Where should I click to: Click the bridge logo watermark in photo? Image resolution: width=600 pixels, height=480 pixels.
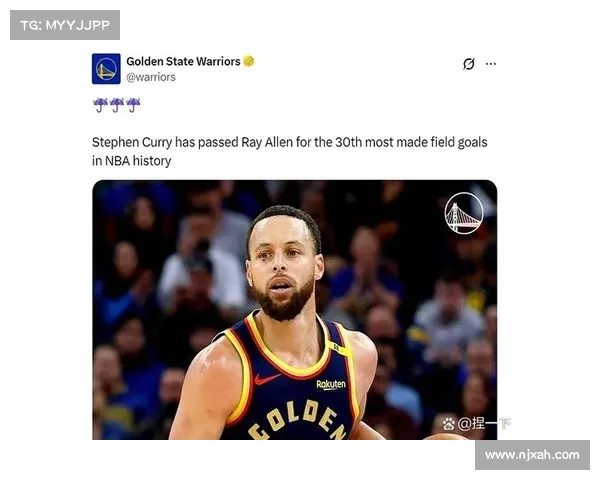coord(464,213)
